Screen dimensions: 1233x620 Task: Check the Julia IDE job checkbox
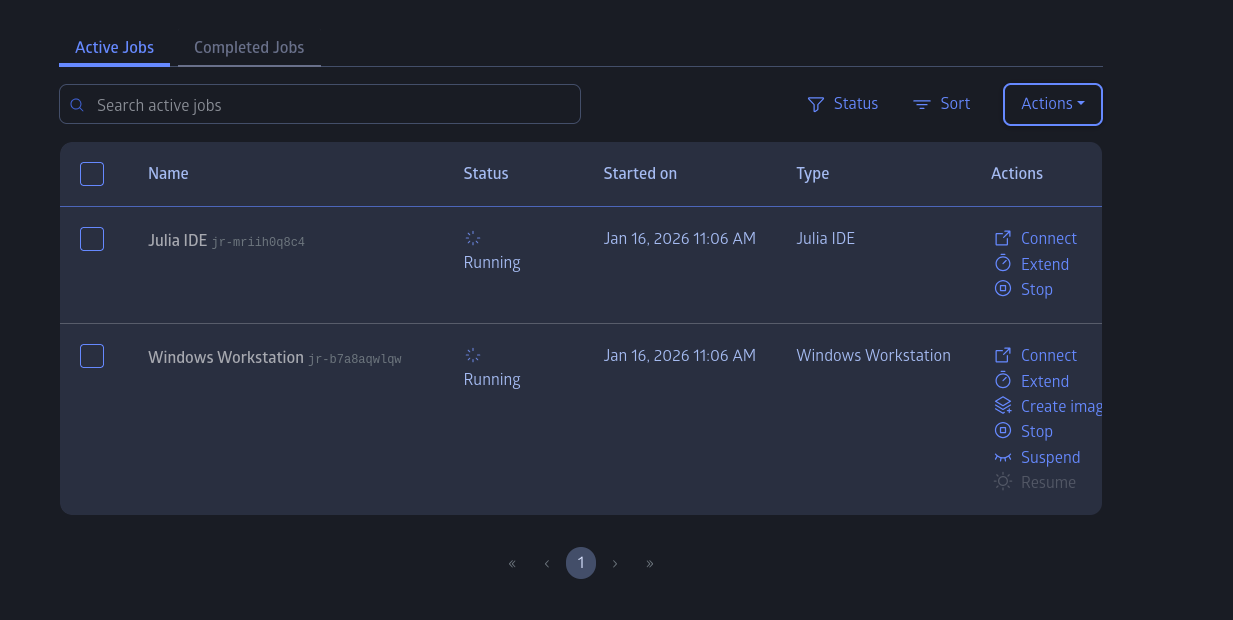[92, 239]
